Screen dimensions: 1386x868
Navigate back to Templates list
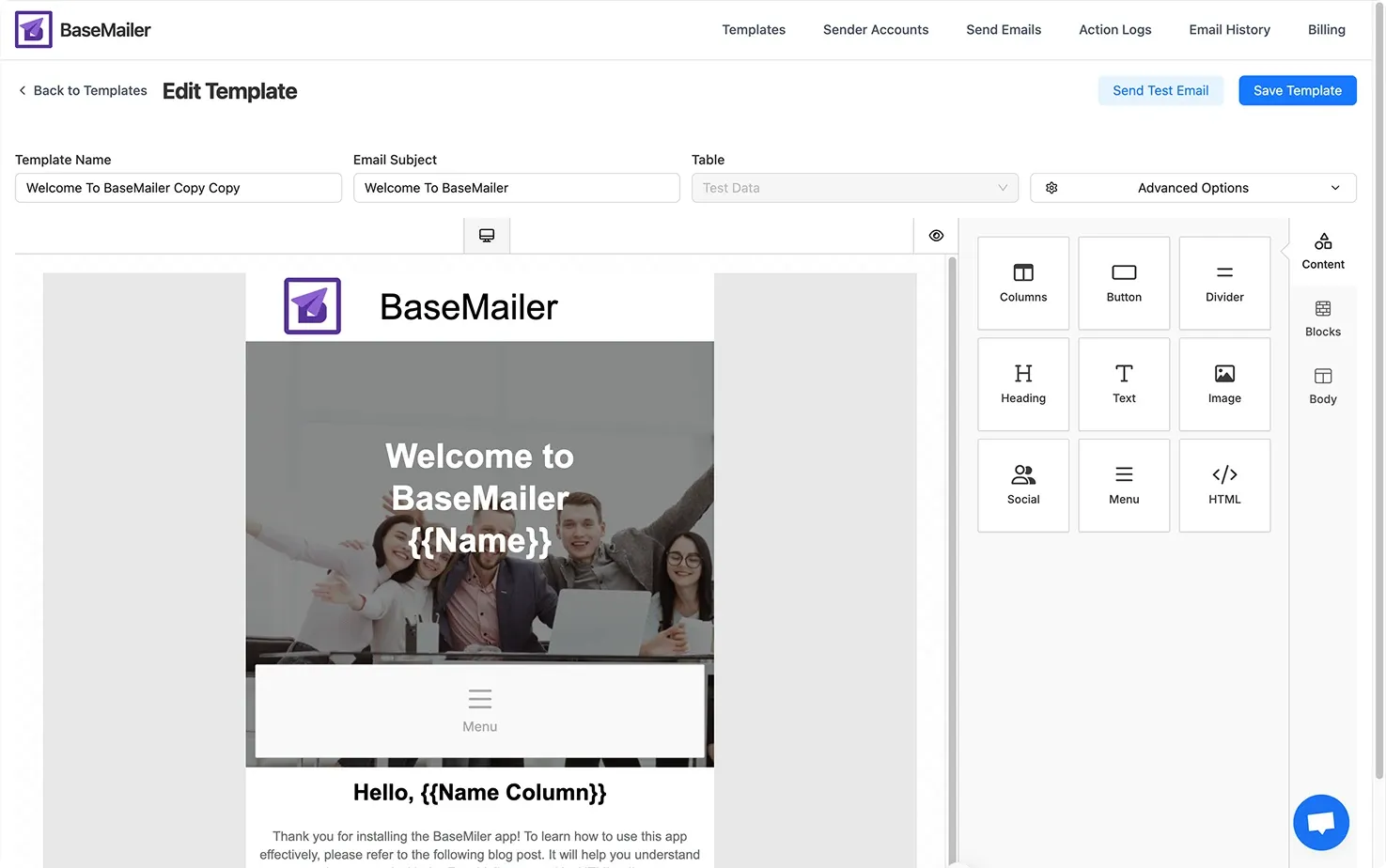coord(83,90)
